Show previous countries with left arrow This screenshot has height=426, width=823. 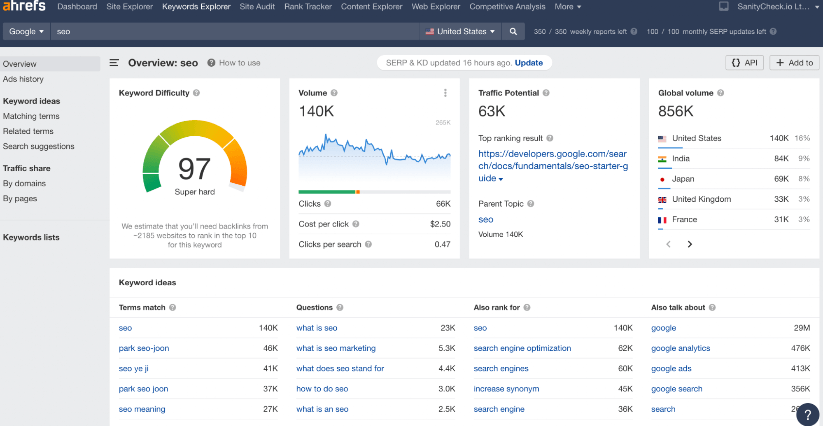[667, 243]
